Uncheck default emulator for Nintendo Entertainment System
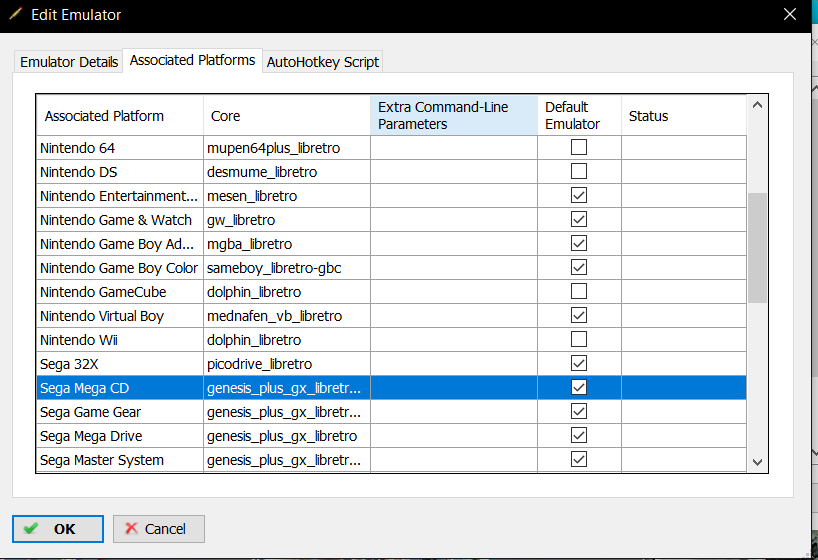 click(579, 195)
